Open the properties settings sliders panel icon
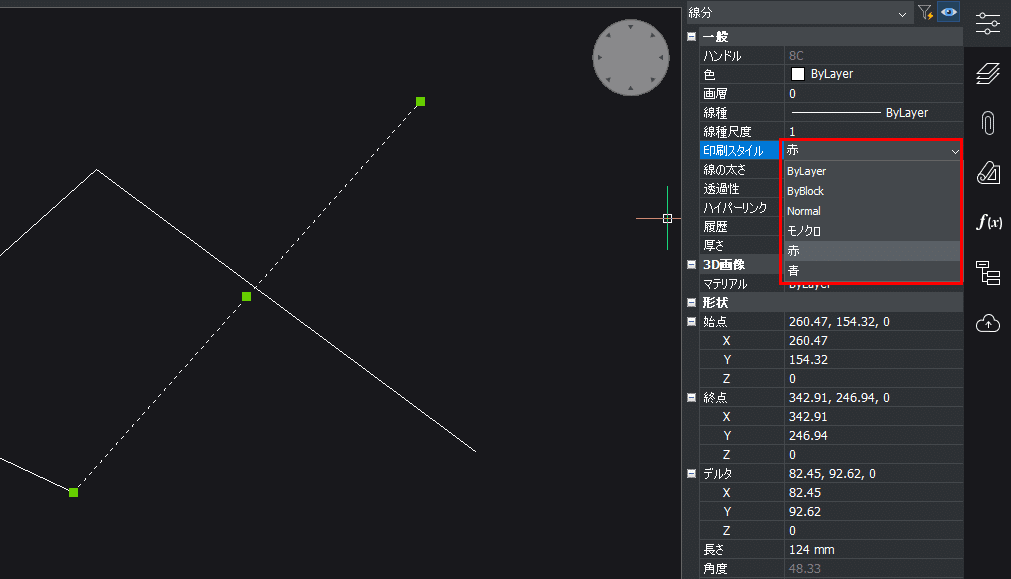The width and height of the screenshot is (1011, 579). tap(988, 23)
